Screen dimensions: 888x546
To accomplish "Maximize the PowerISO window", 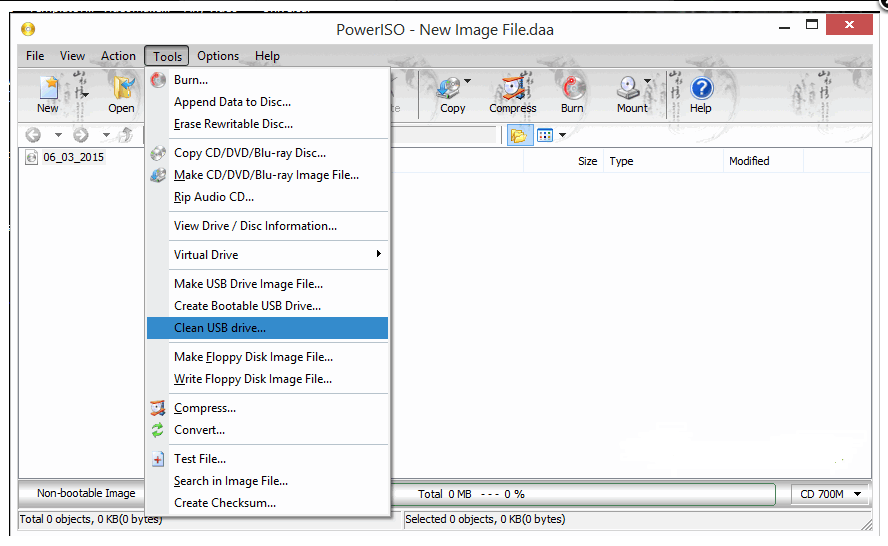I will tap(812, 25).
